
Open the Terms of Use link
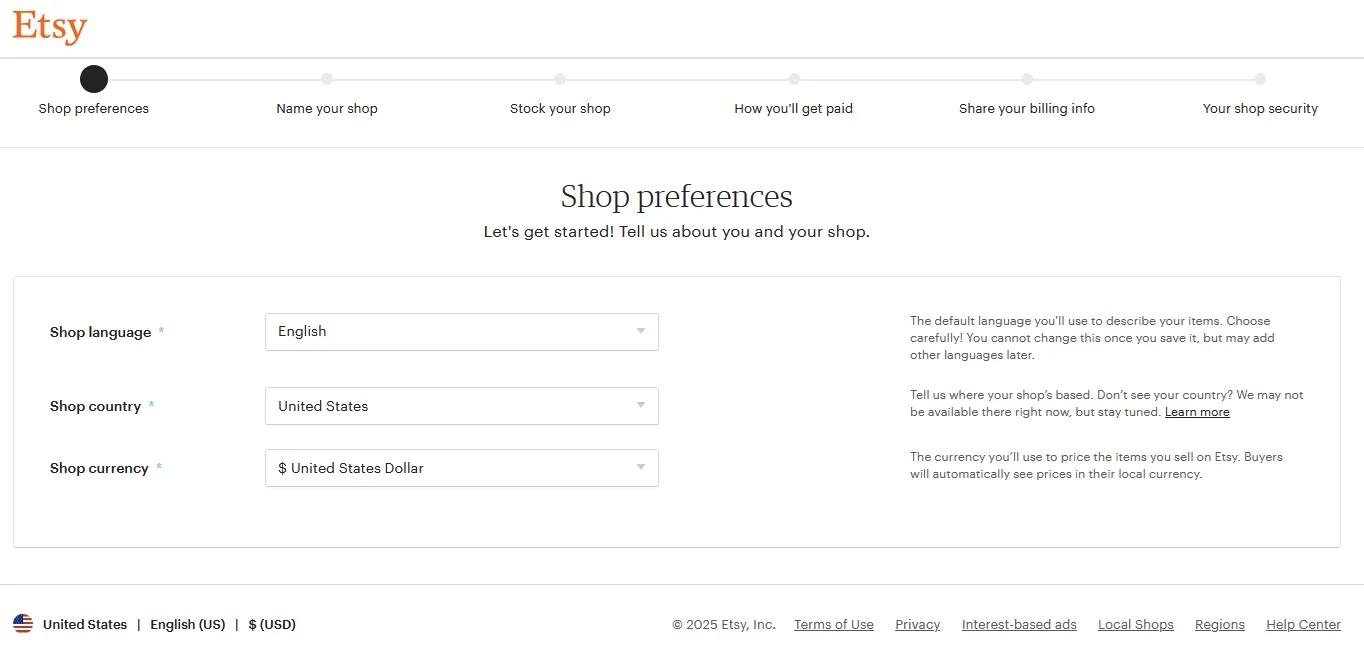point(834,625)
